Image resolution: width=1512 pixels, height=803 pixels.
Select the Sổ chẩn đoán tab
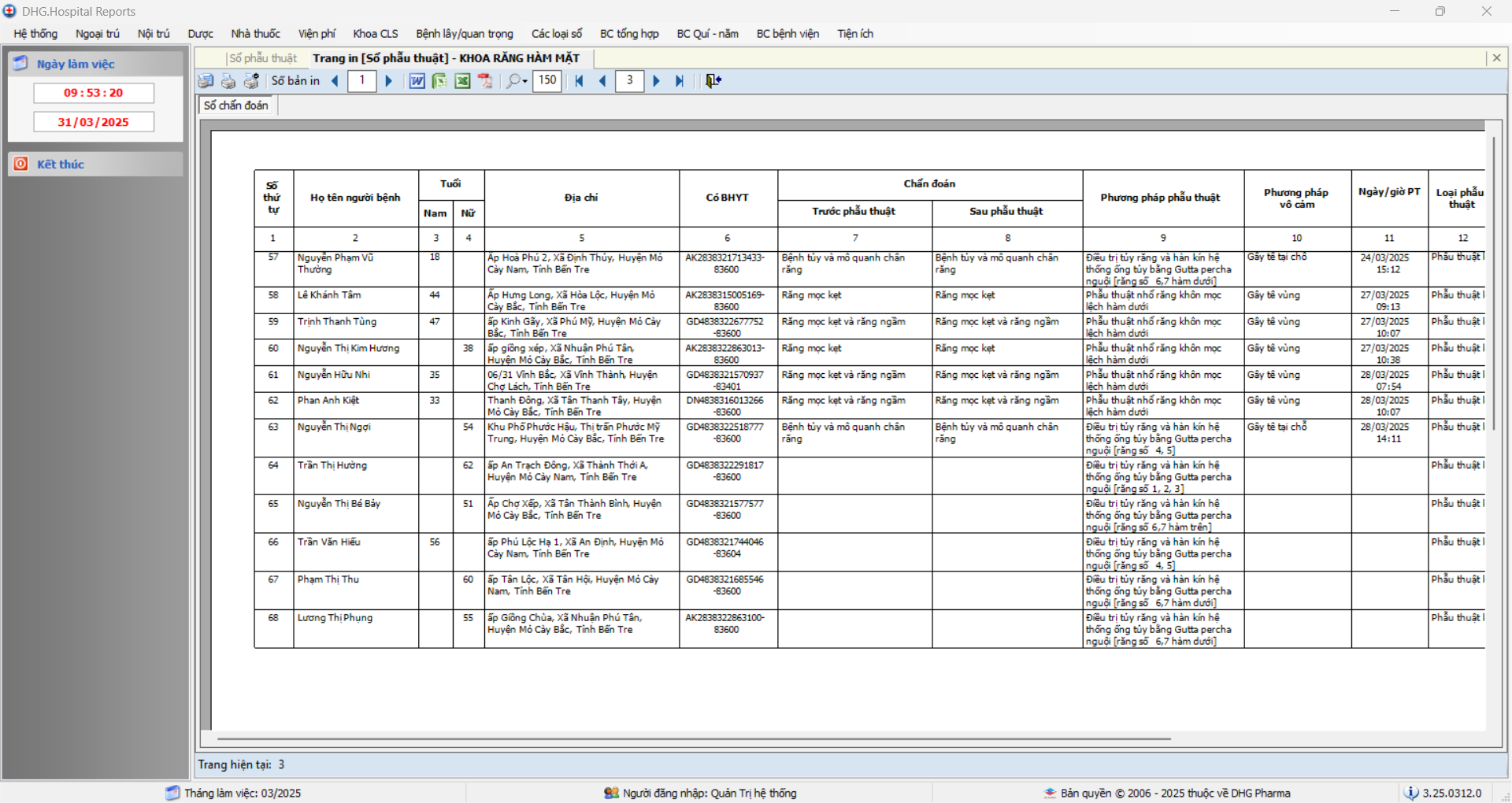point(236,105)
